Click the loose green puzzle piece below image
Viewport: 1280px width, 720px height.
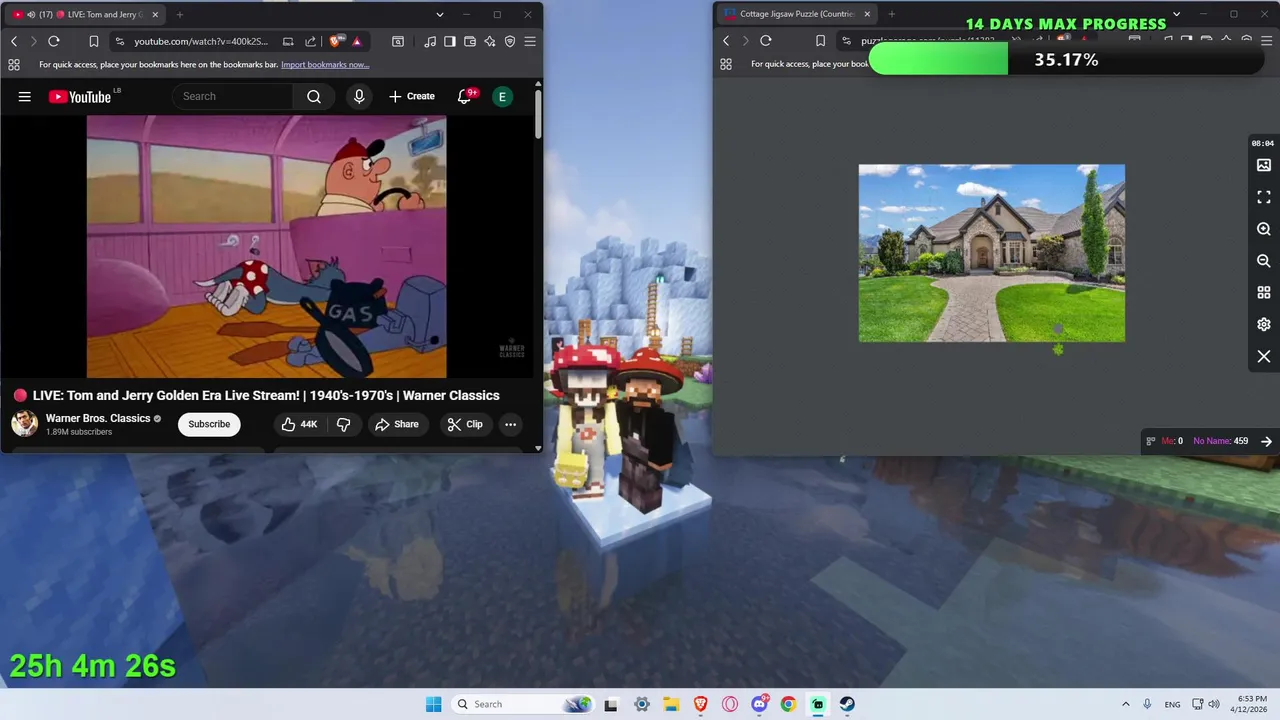click(1058, 349)
